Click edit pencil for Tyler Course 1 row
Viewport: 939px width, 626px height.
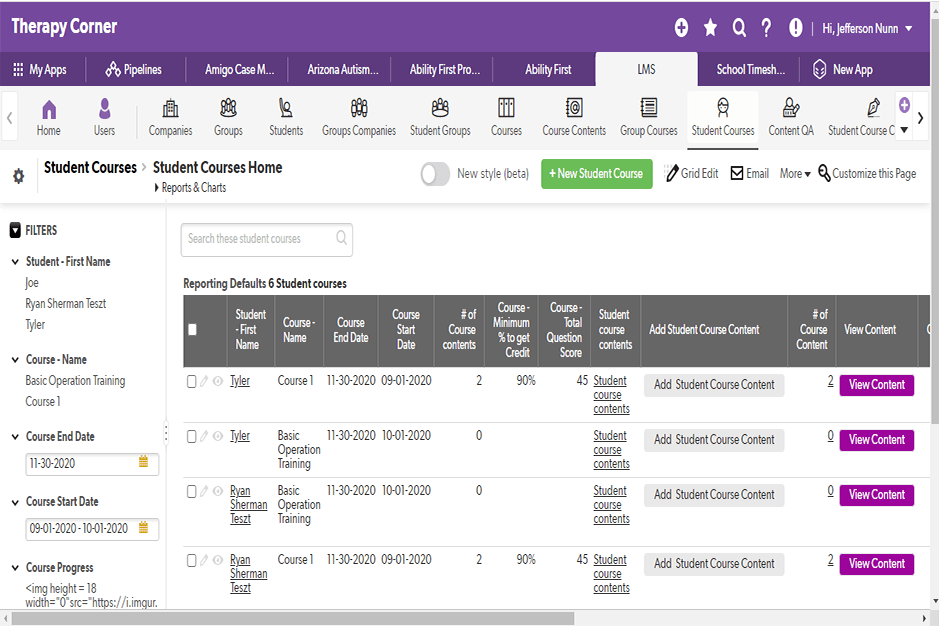tap(204, 381)
